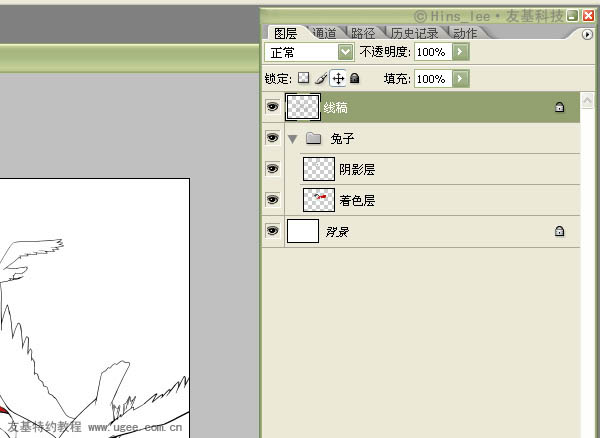Open the layers panel options menu arrow

tap(588, 34)
